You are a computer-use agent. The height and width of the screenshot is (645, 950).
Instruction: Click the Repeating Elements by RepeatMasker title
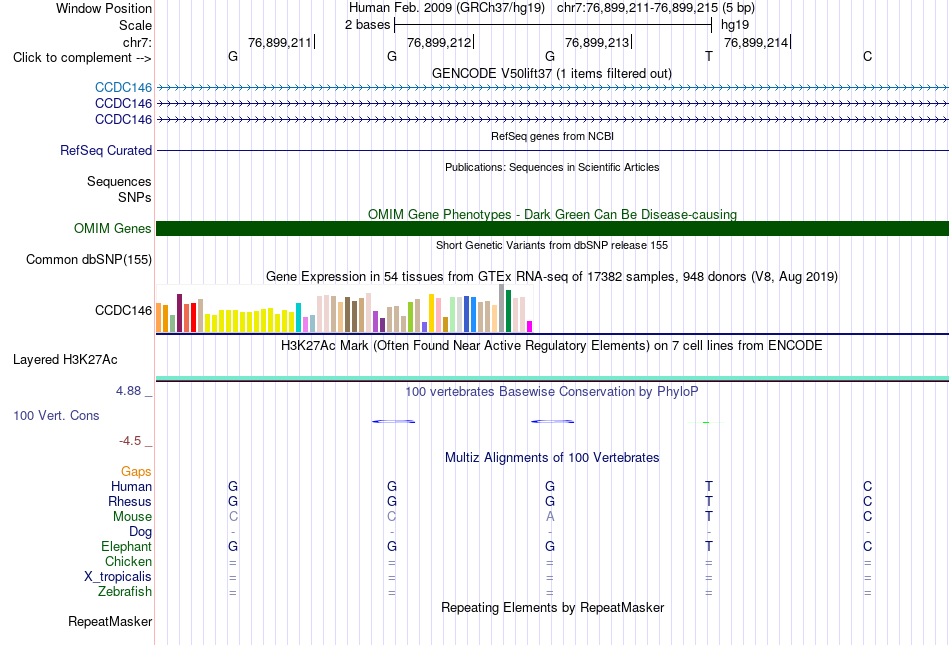[553, 607]
